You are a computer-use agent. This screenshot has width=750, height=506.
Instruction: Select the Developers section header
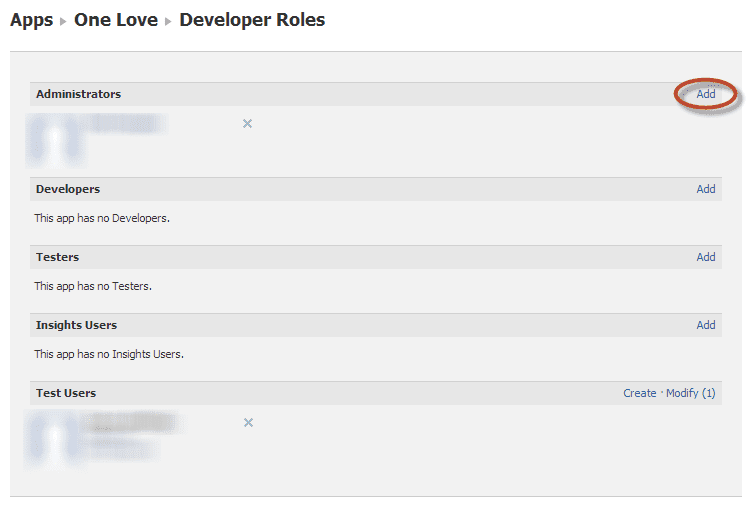68,189
